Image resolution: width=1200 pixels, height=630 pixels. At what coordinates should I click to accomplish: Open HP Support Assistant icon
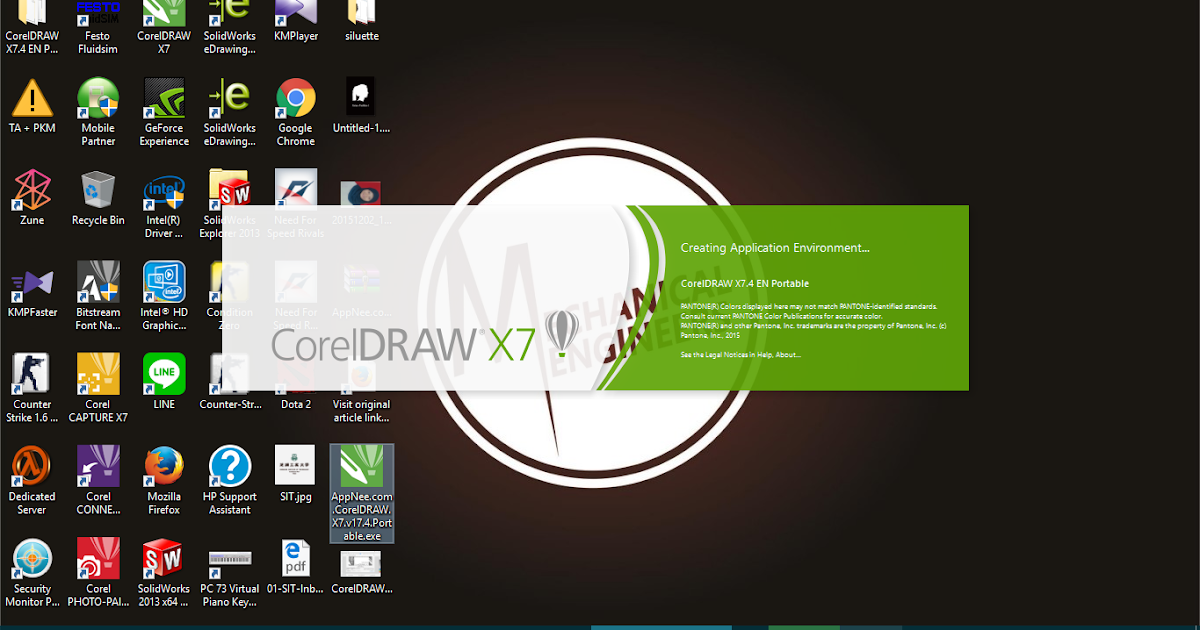click(230, 480)
